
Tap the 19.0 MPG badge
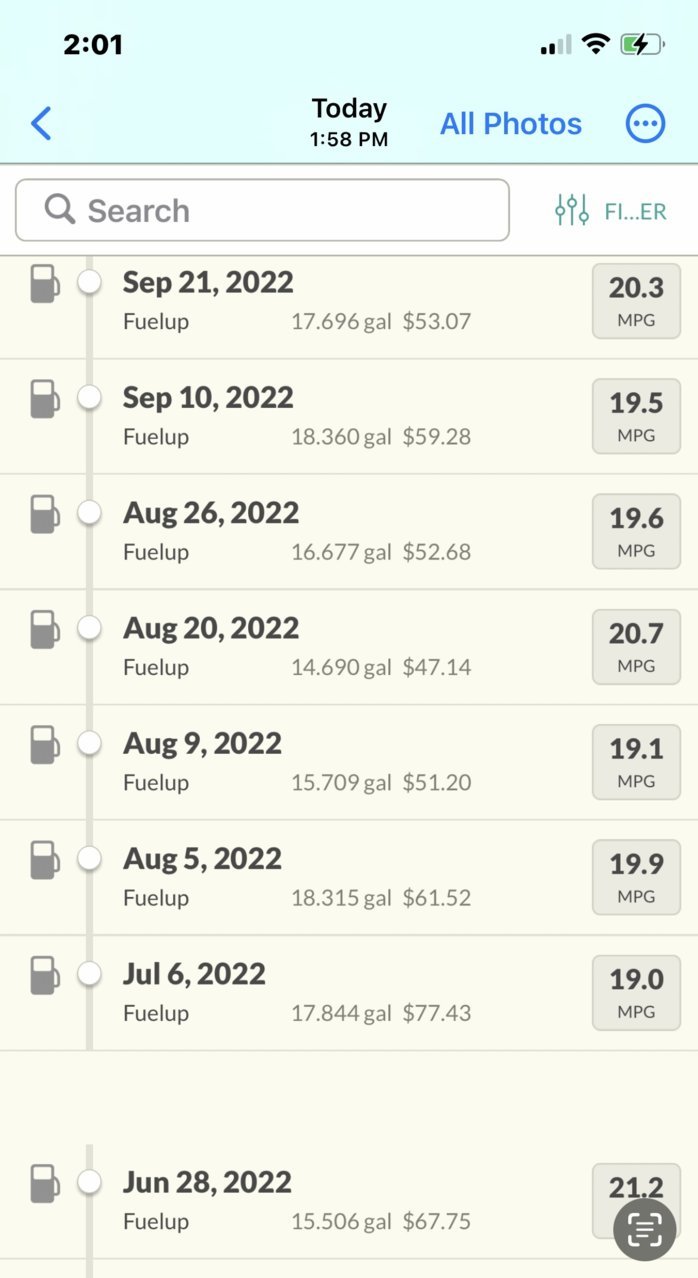(x=636, y=993)
